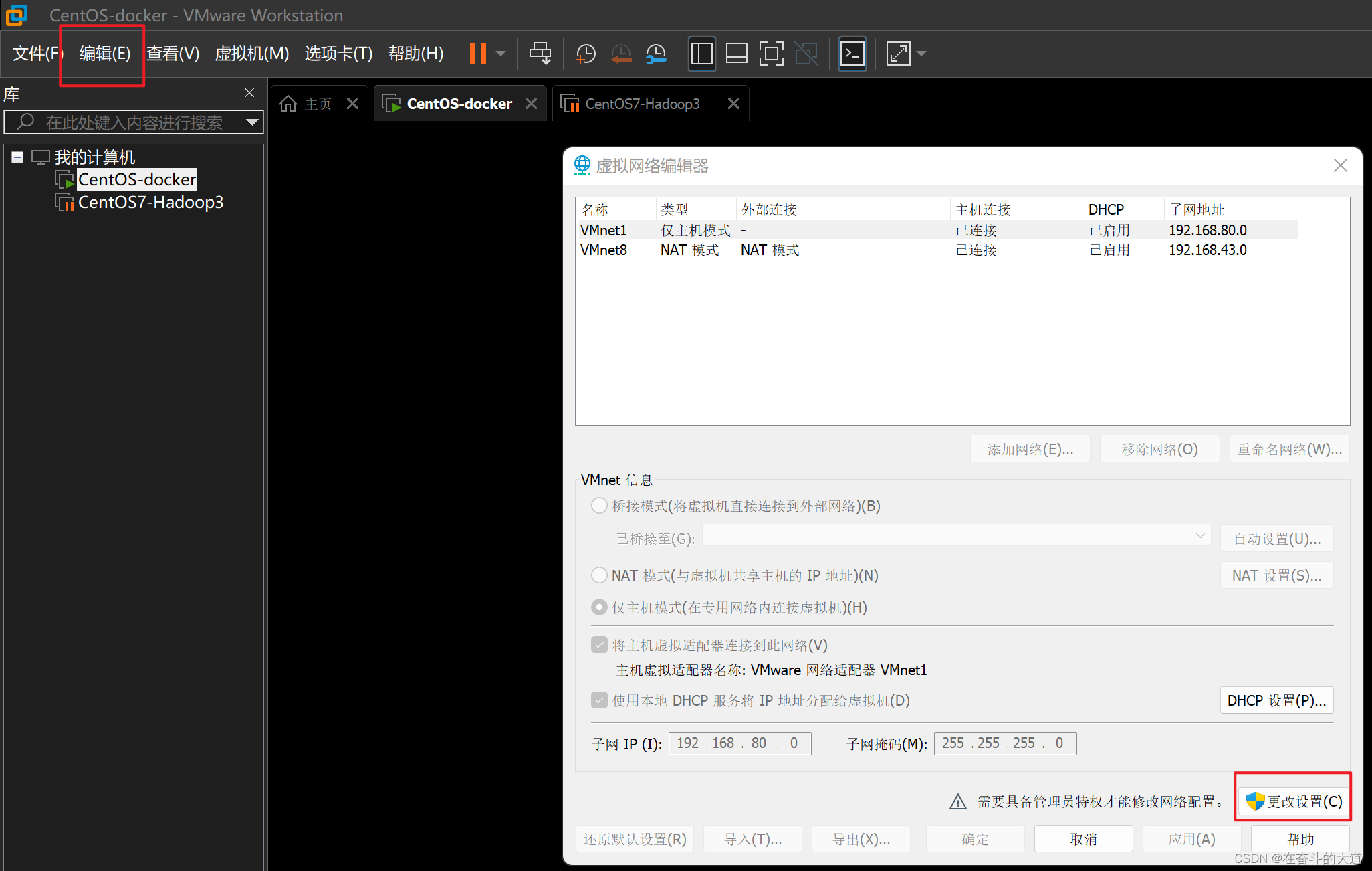Enter full screen mode icon
The image size is (1372, 871).
coord(771,54)
